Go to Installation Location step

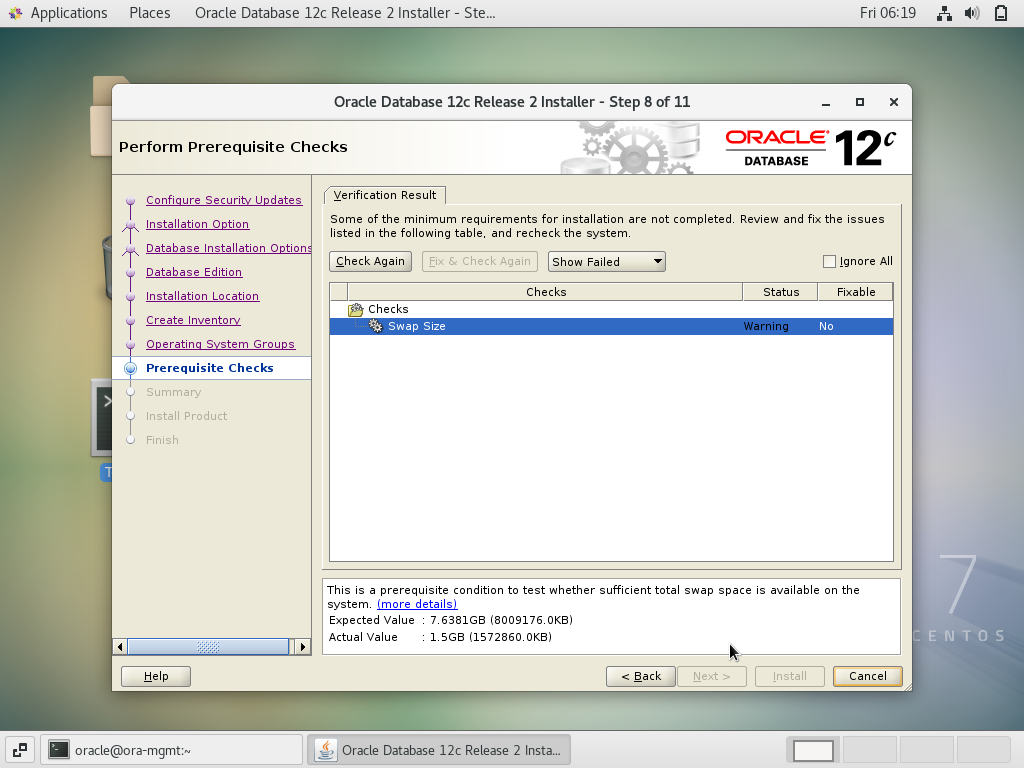click(x=202, y=296)
